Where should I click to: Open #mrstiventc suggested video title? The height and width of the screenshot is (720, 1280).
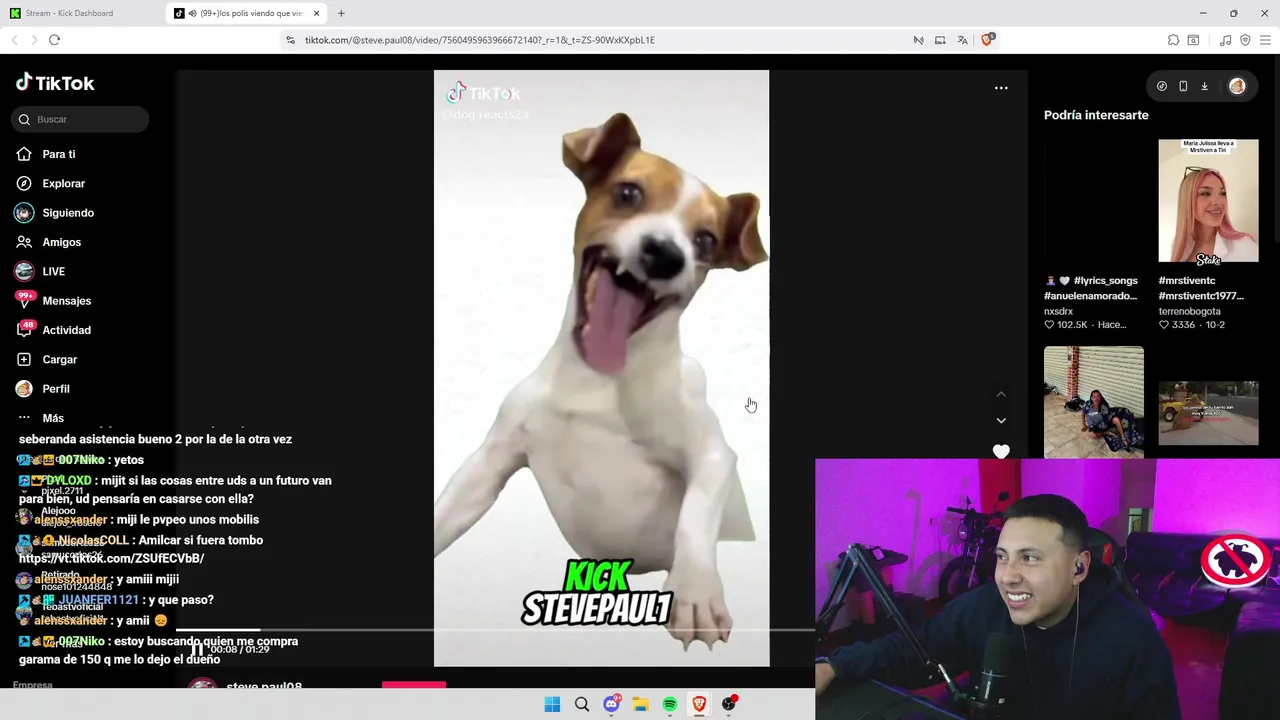1201,288
